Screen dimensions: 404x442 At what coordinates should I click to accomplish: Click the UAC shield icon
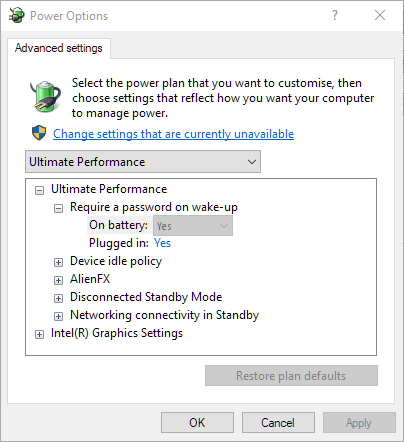(39, 133)
